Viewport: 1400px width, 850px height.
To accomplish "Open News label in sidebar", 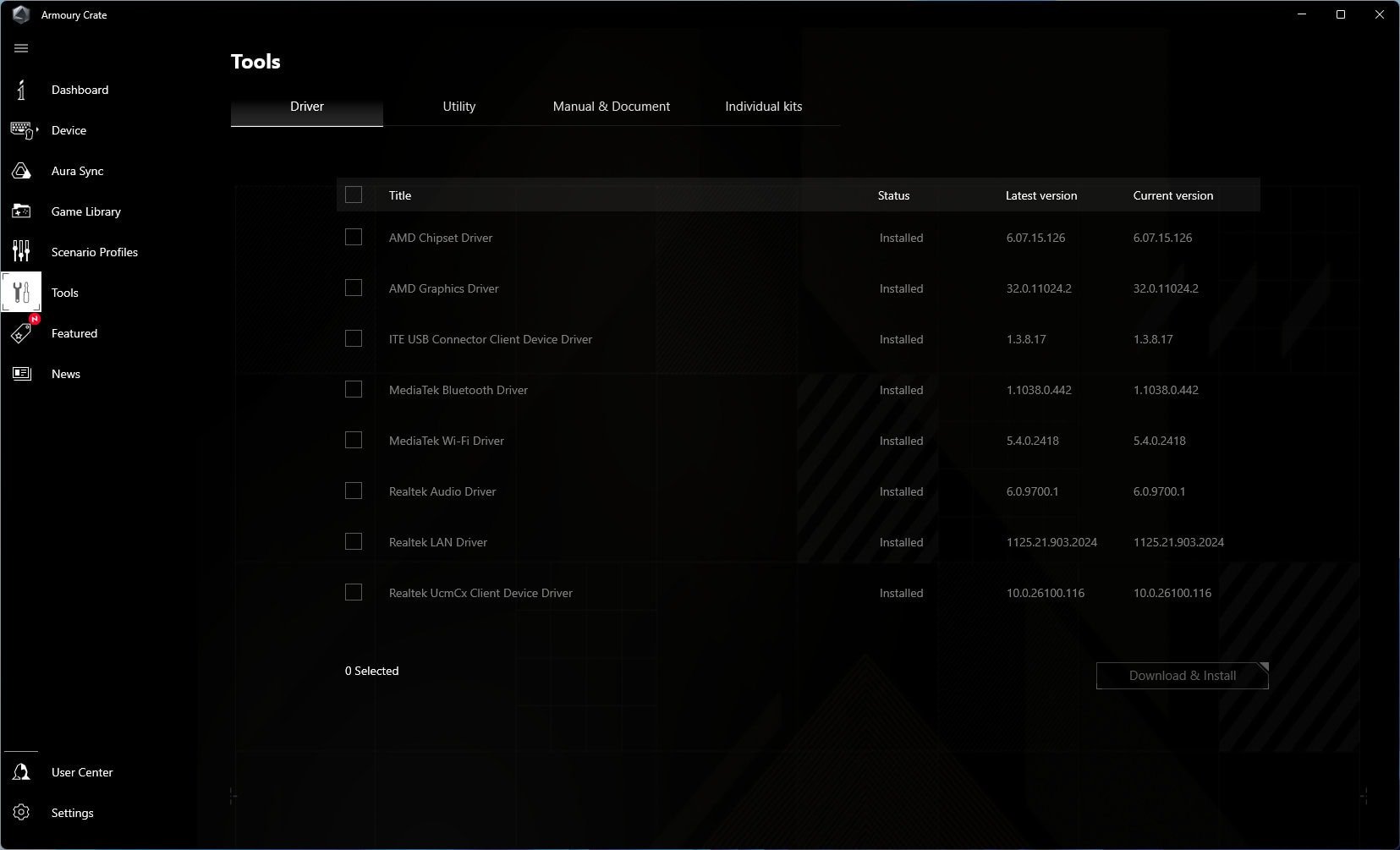I will 66,374.
